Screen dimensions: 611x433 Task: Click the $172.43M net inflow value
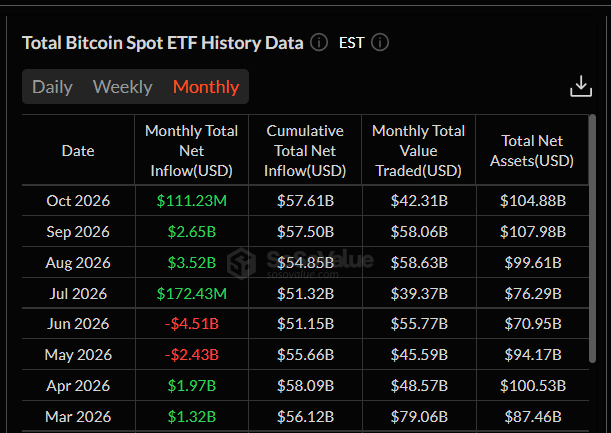pyautogui.click(x=191, y=293)
